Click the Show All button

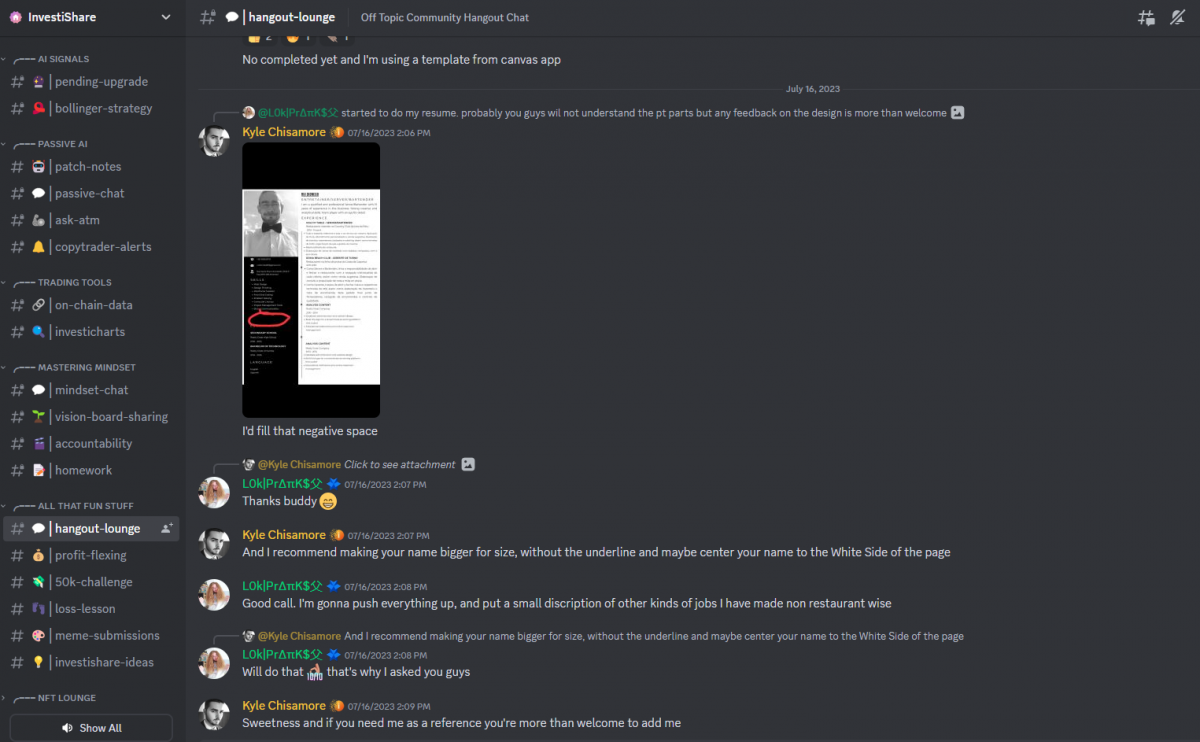point(91,728)
